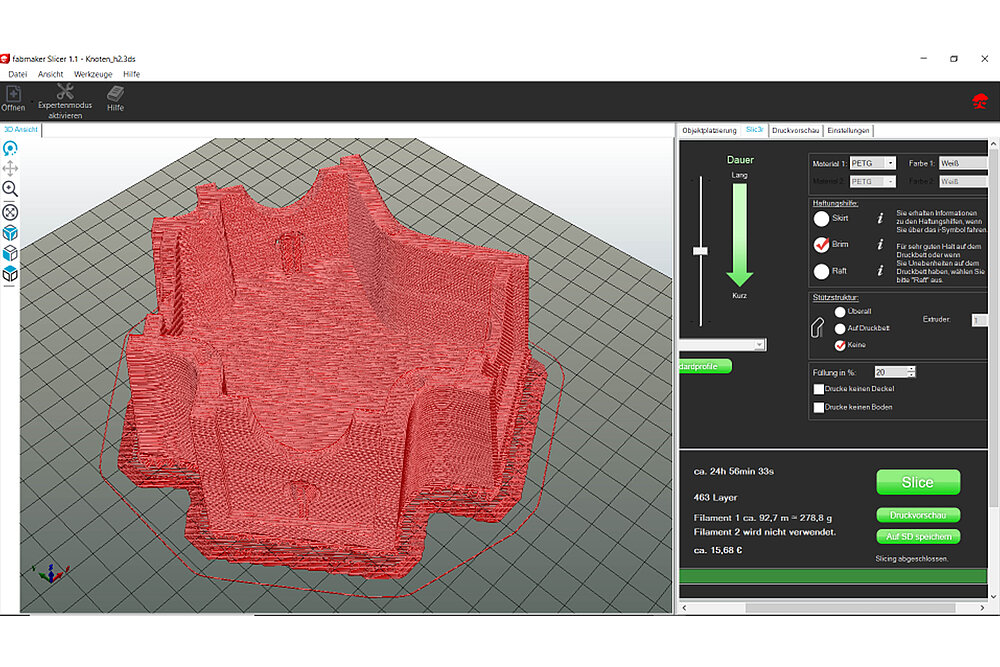Select the move/pan arrows tool
Screen dimensions: 1000x667
[10, 168]
